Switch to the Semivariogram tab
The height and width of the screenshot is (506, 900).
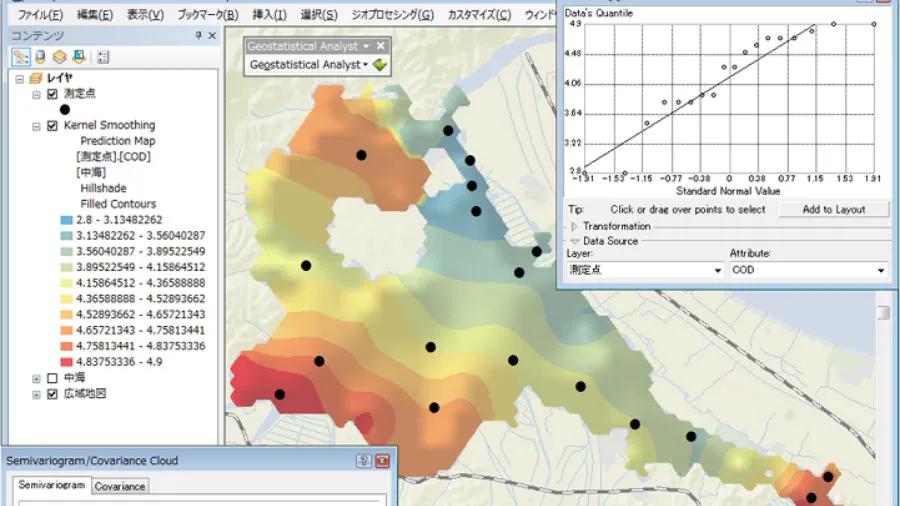(x=52, y=485)
